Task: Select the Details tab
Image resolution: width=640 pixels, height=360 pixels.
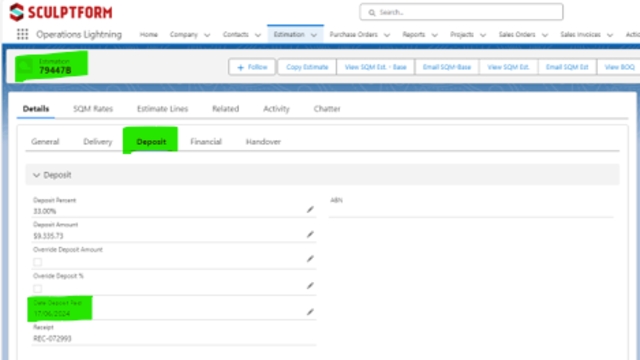Action: click(36, 109)
